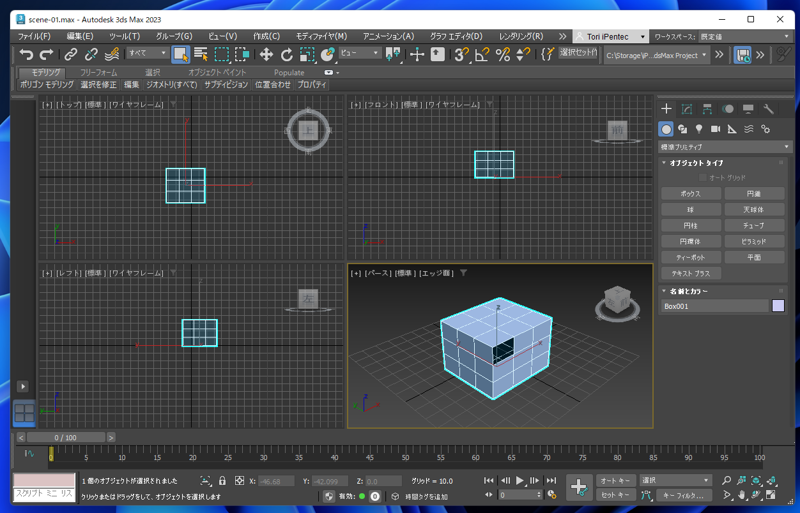Screen dimensions: 800x513
Task: Switch to Utilities command panel tab
Action: 768,109
